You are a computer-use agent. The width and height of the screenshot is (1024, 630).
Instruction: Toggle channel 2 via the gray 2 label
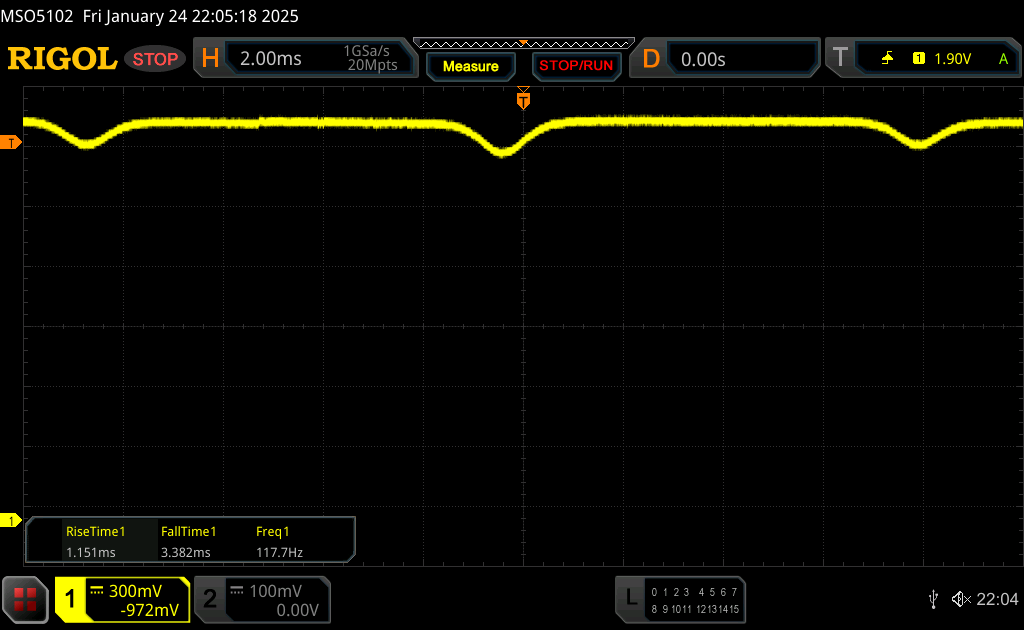coord(210,599)
